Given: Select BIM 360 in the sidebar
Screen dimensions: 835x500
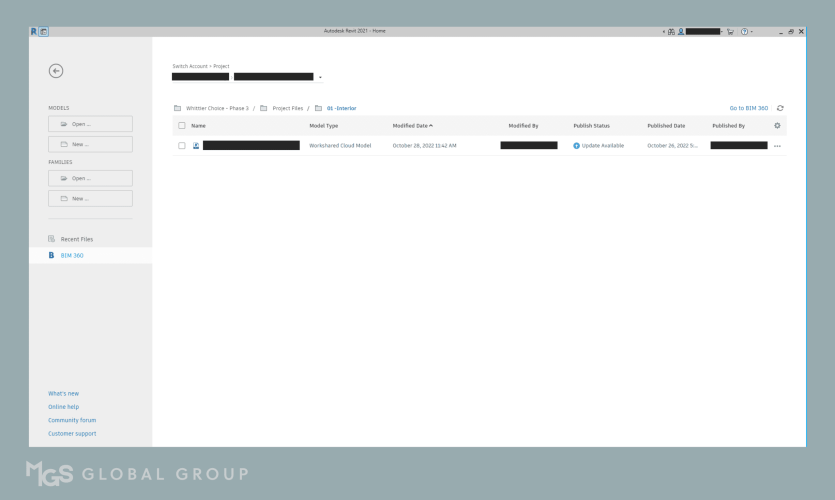Looking at the screenshot, I should click(x=72, y=255).
